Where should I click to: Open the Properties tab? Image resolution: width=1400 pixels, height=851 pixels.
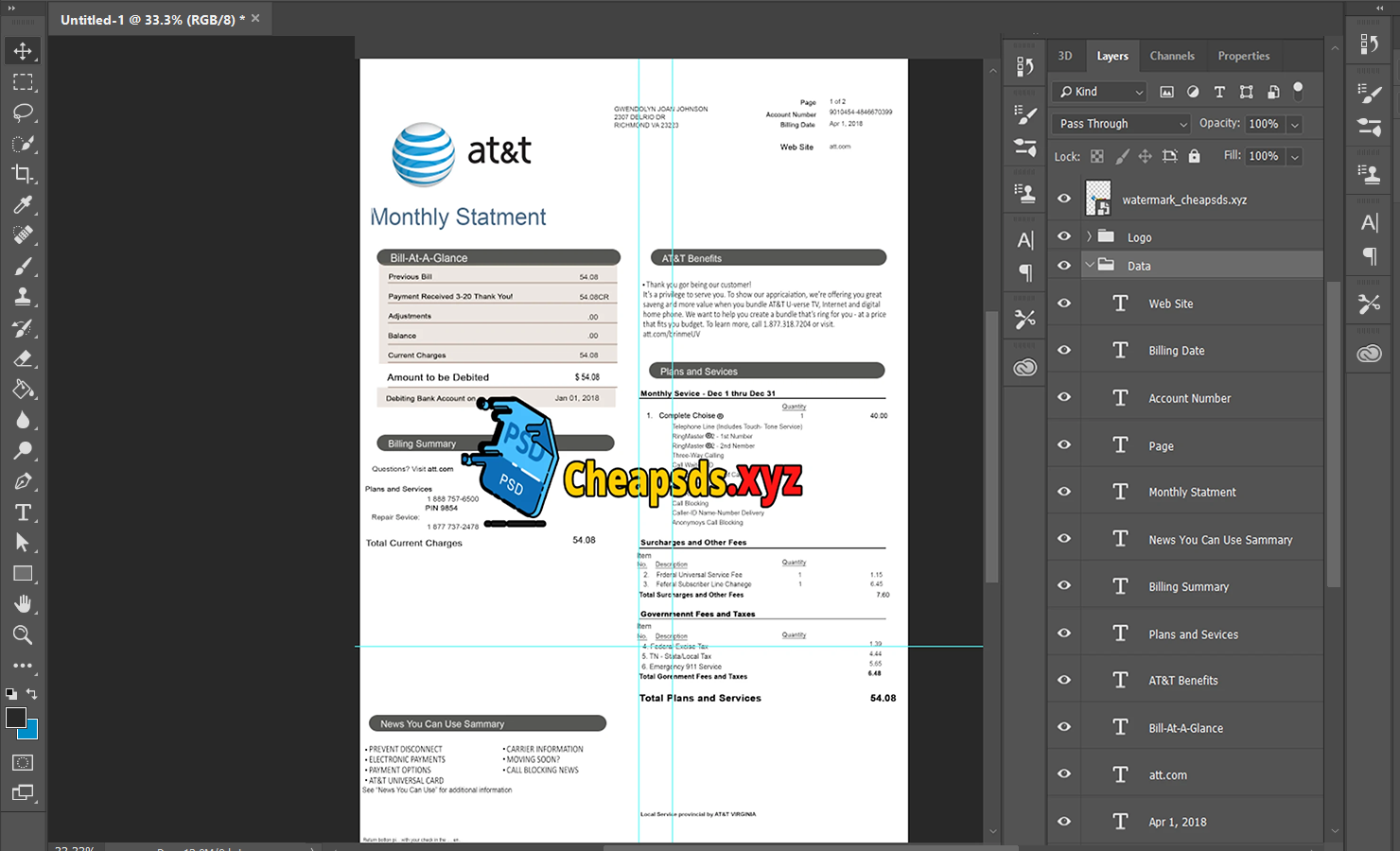pos(1243,56)
